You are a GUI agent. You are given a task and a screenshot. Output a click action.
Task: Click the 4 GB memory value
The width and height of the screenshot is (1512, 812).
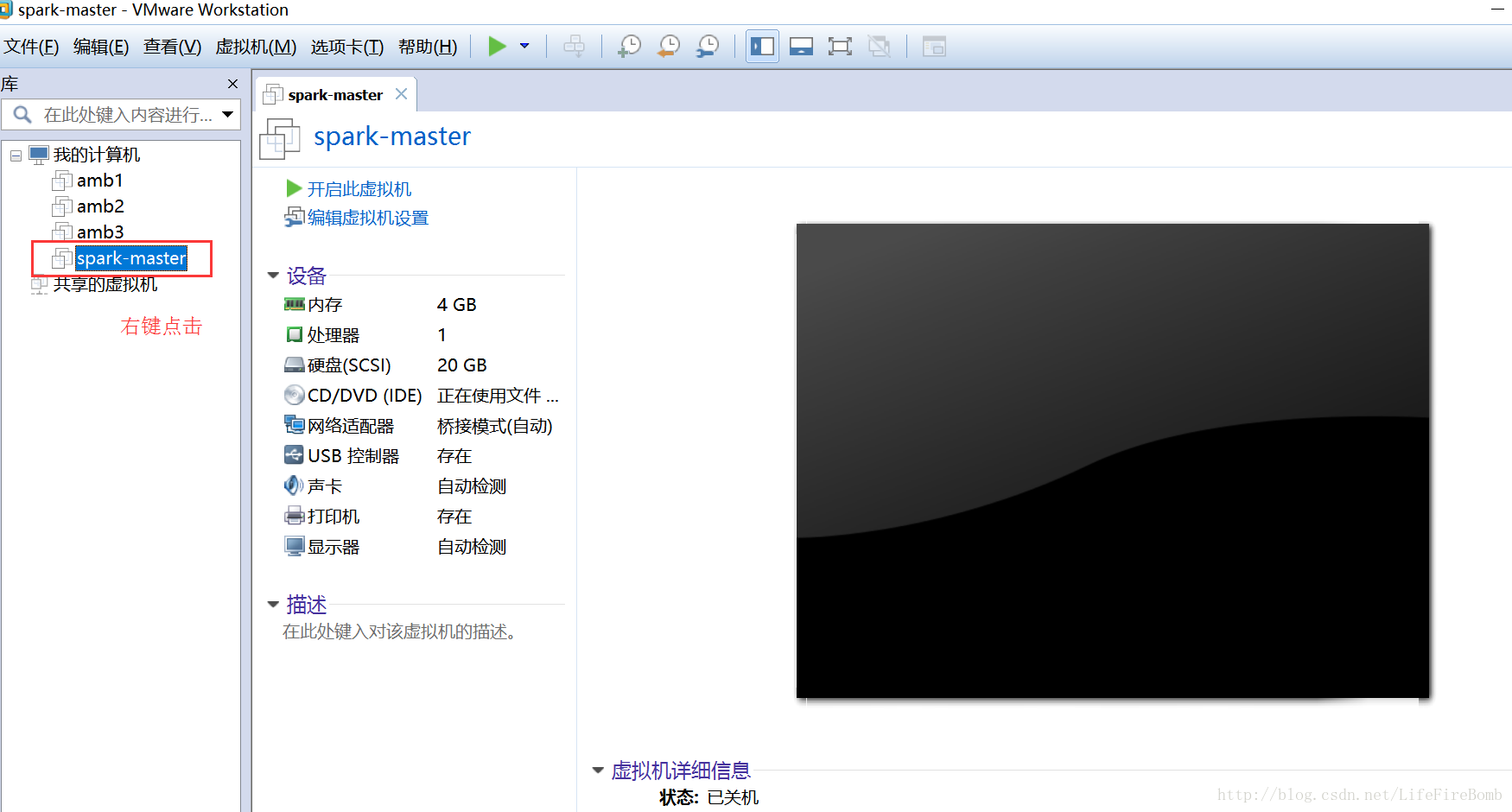pyautogui.click(x=457, y=305)
